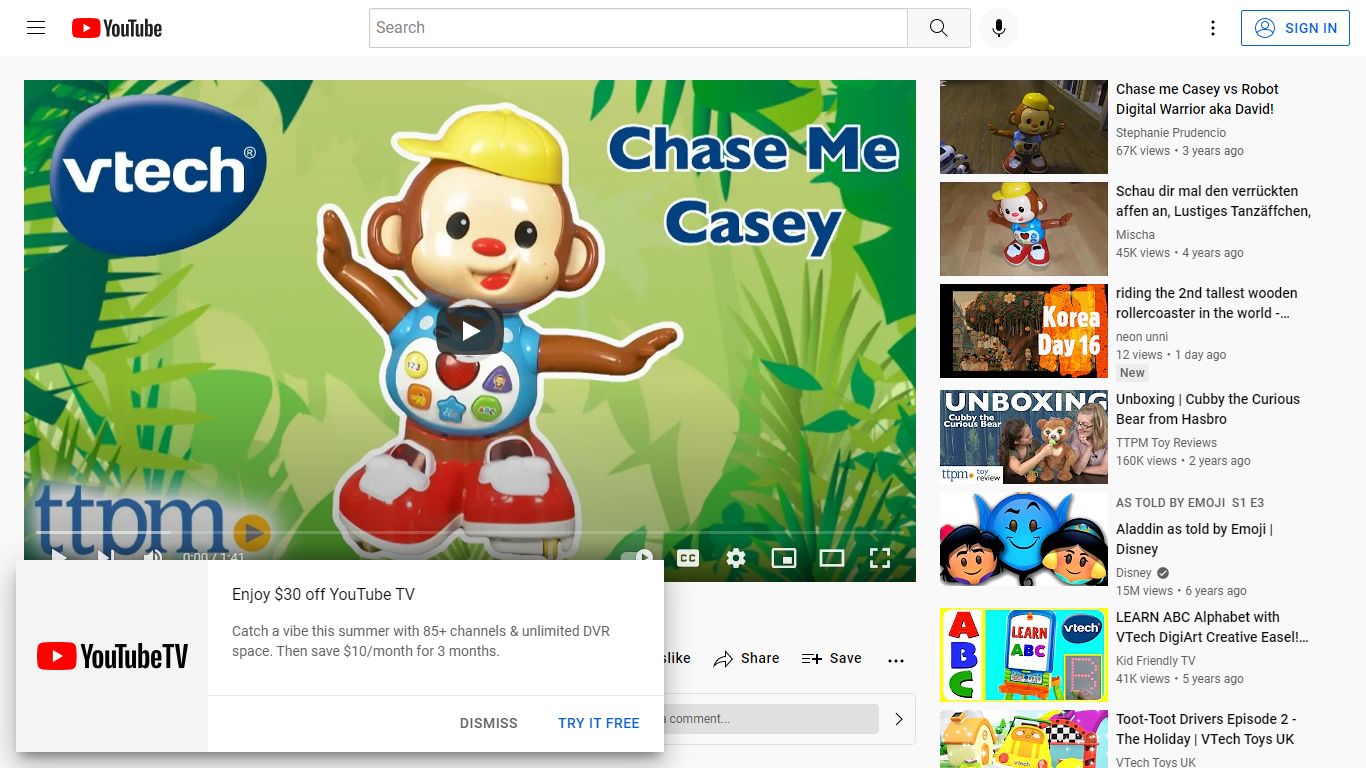Viewport: 1366px width, 768px height.
Task: Click the SIGN IN button
Action: tap(1295, 28)
